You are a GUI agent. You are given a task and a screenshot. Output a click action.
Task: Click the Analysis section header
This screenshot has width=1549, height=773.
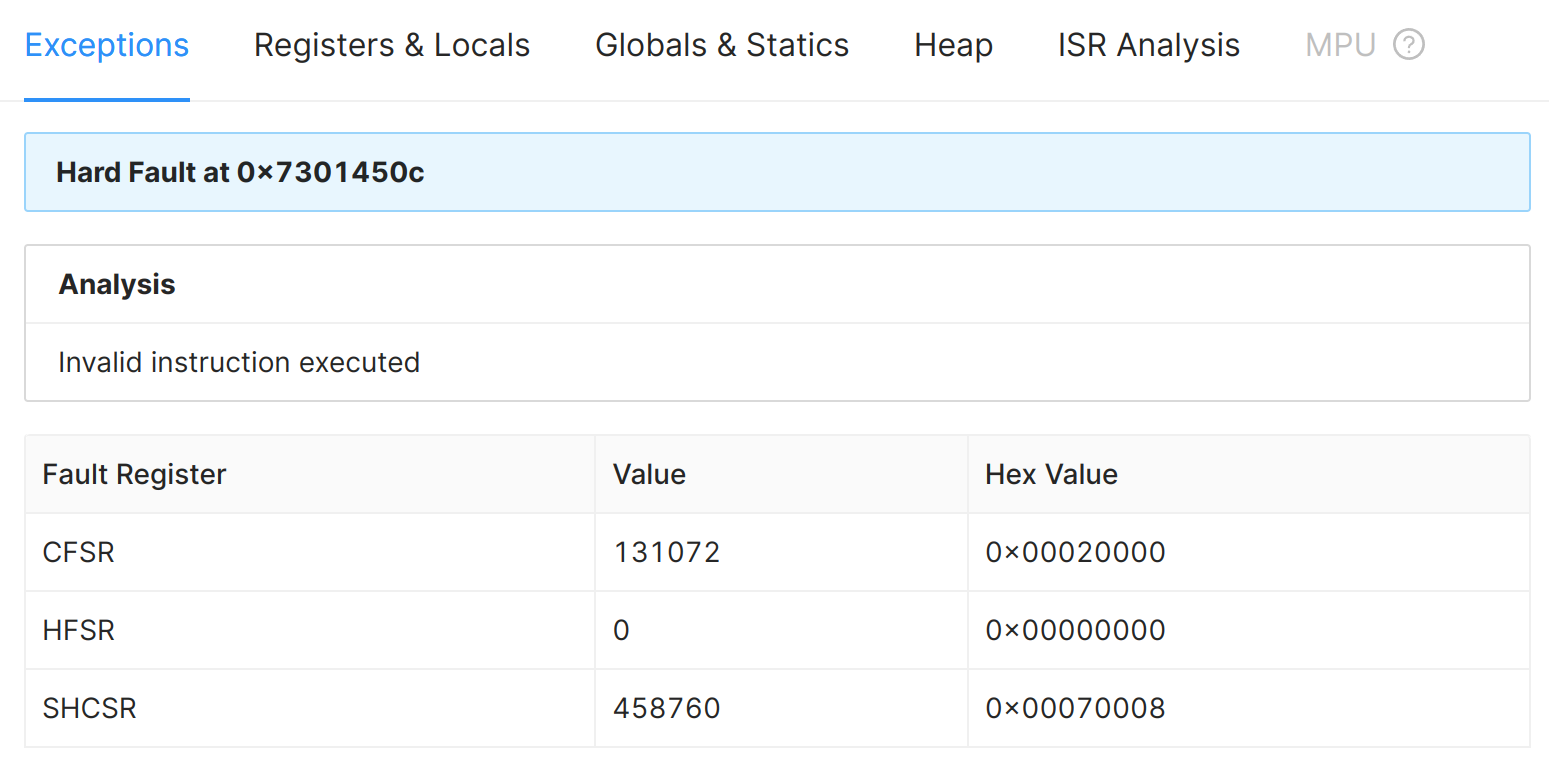117,284
